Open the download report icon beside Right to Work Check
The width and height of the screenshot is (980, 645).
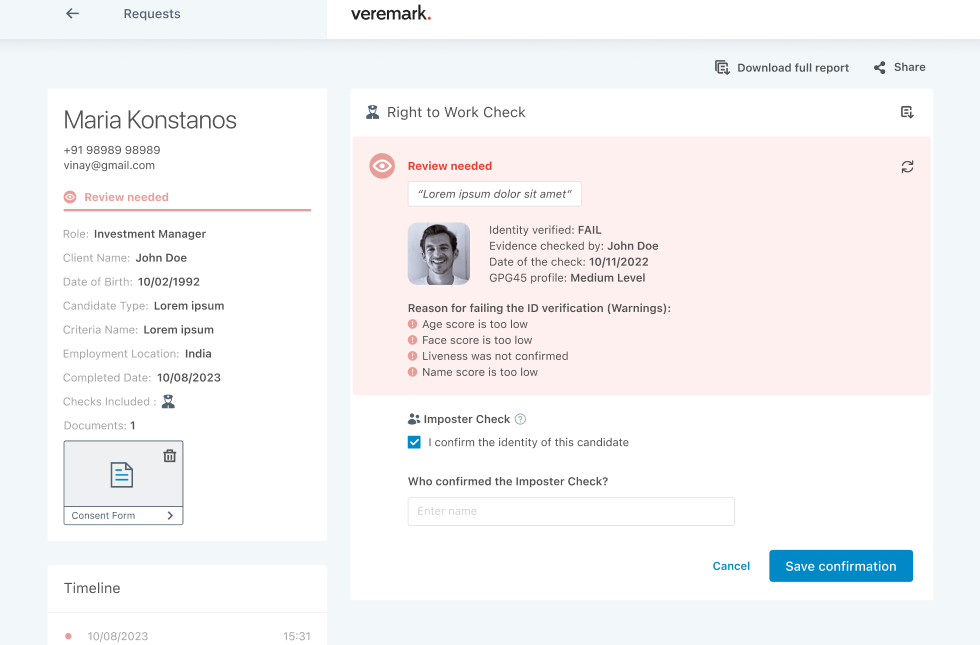coord(907,112)
